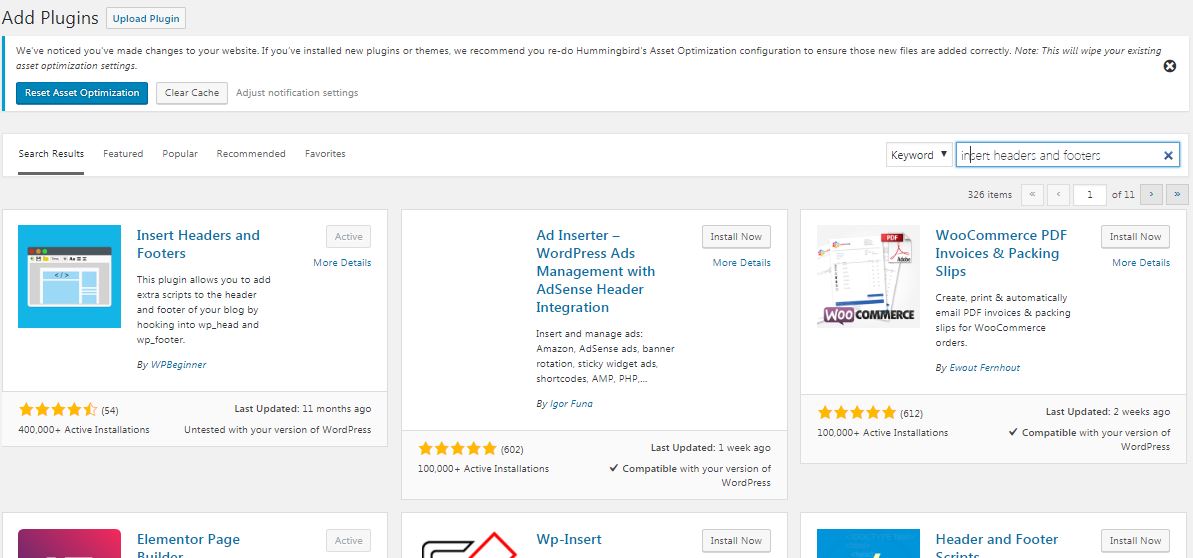Click the 326 items count text
Viewport: 1193px width, 558px height.
[x=990, y=195]
